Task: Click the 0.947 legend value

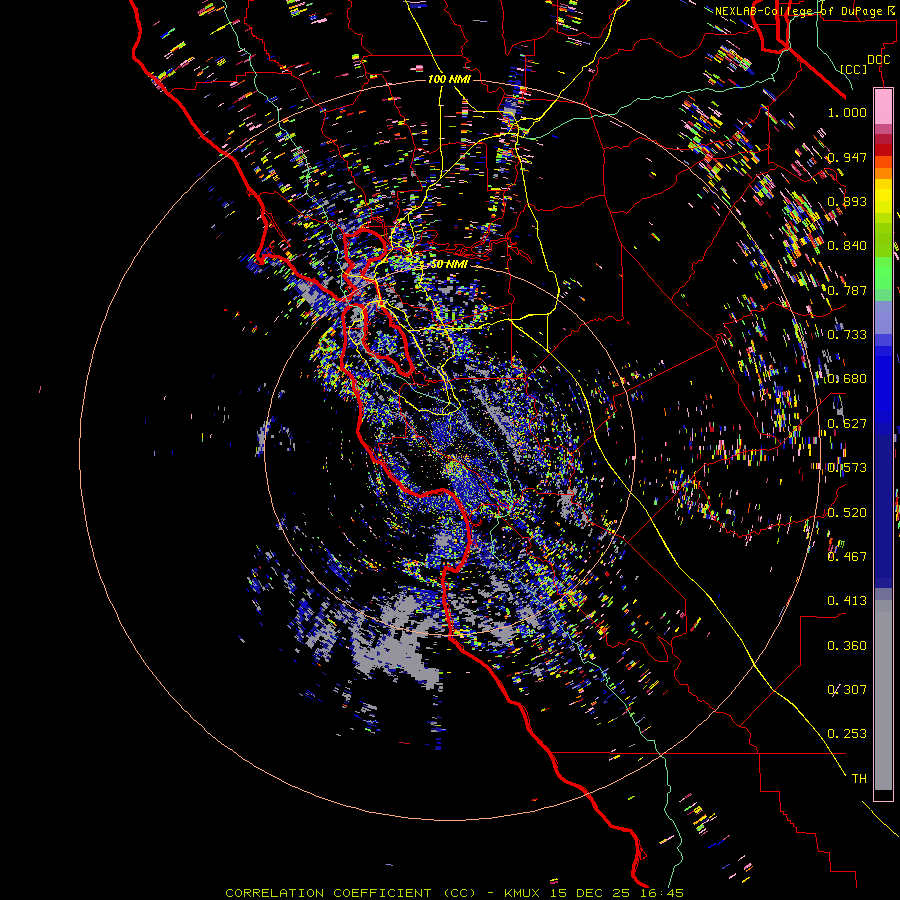Action: click(847, 157)
